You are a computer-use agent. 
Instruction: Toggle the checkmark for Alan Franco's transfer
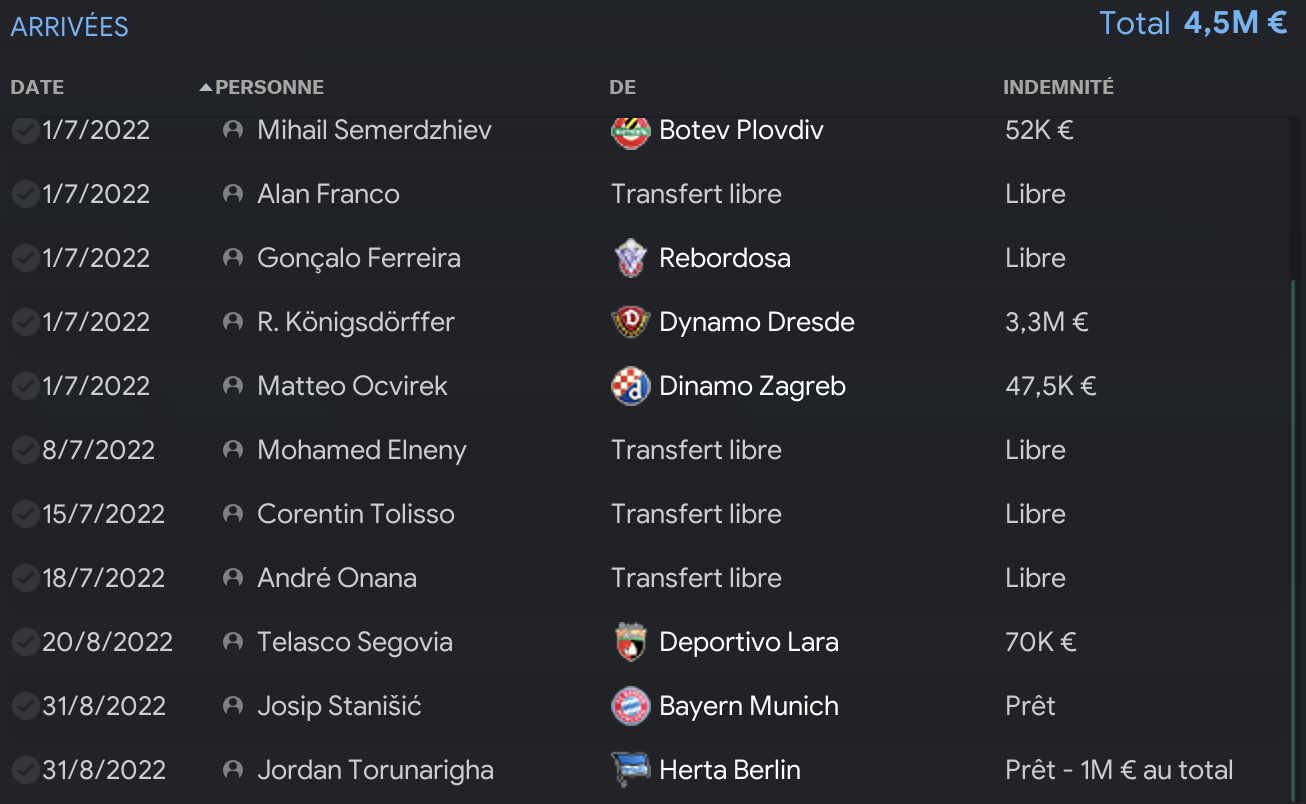[x=25, y=194]
